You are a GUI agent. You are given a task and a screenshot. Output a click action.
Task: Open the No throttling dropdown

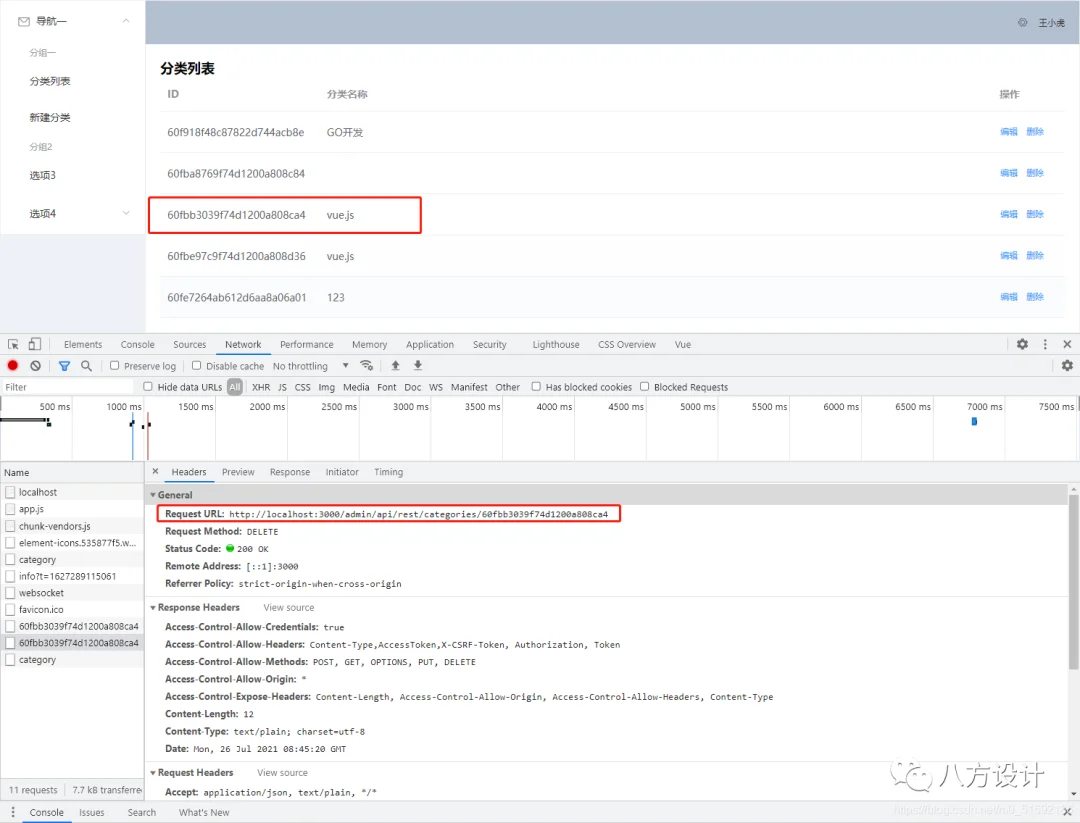pyautogui.click(x=311, y=366)
